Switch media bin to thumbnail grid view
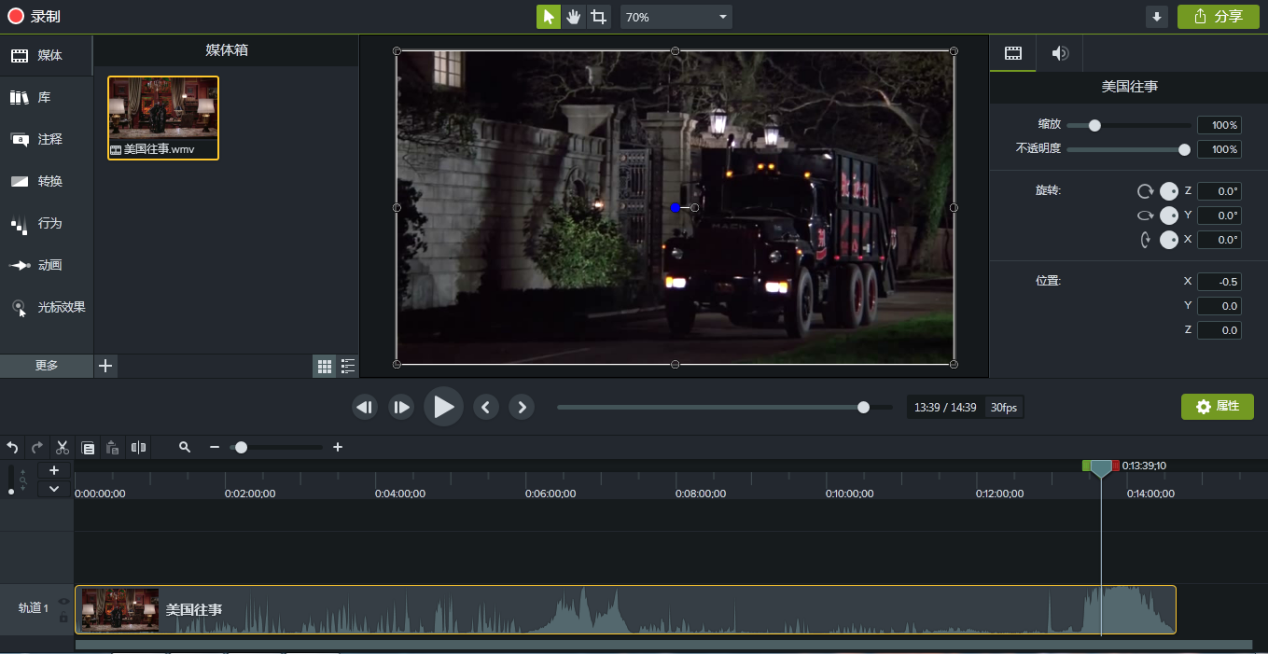The height and width of the screenshot is (654, 1268). tap(324, 366)
